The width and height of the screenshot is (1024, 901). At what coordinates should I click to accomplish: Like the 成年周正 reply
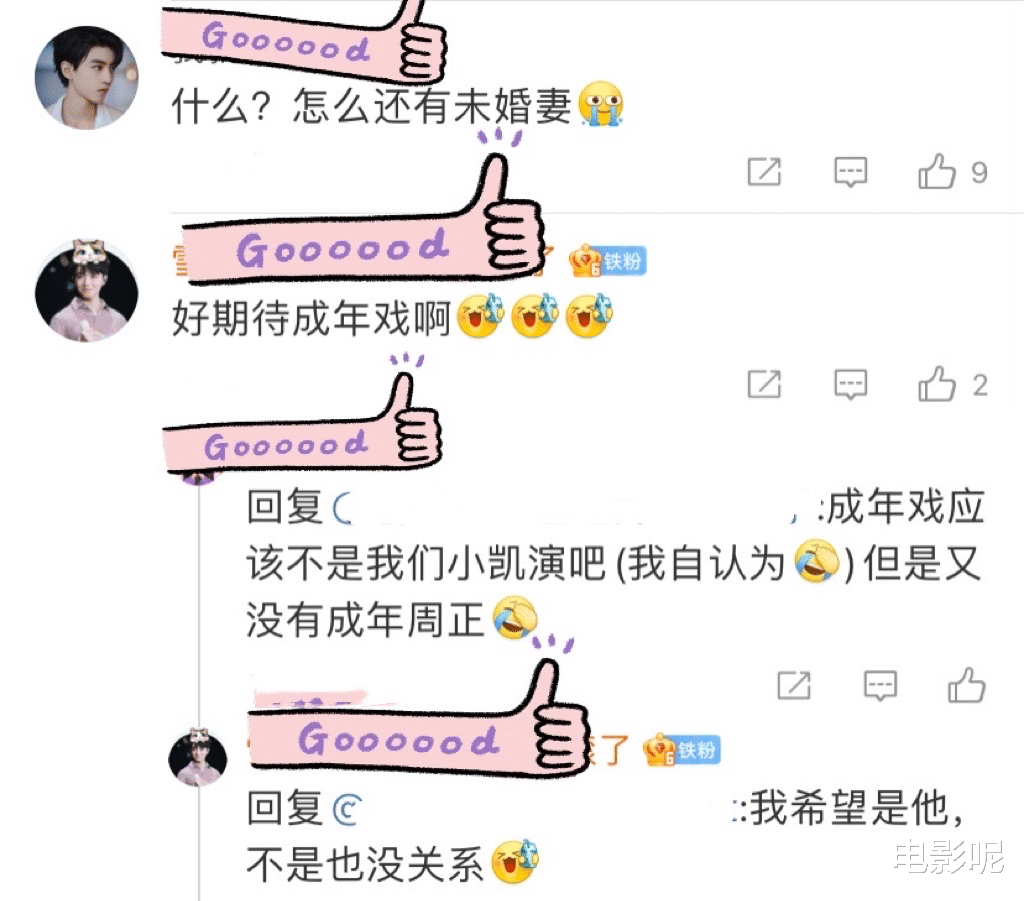[x=967, y=685]
